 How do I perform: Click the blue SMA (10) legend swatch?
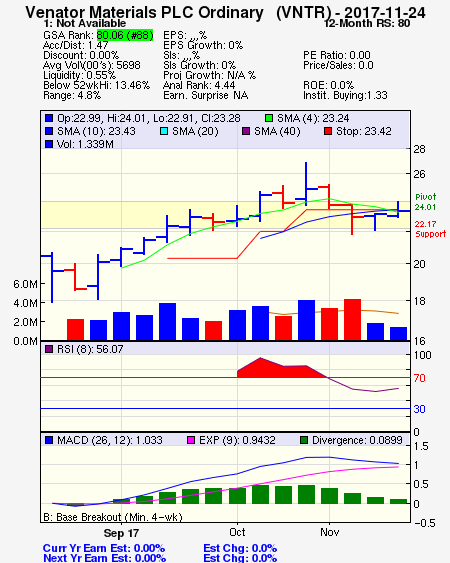click(49, 131)
